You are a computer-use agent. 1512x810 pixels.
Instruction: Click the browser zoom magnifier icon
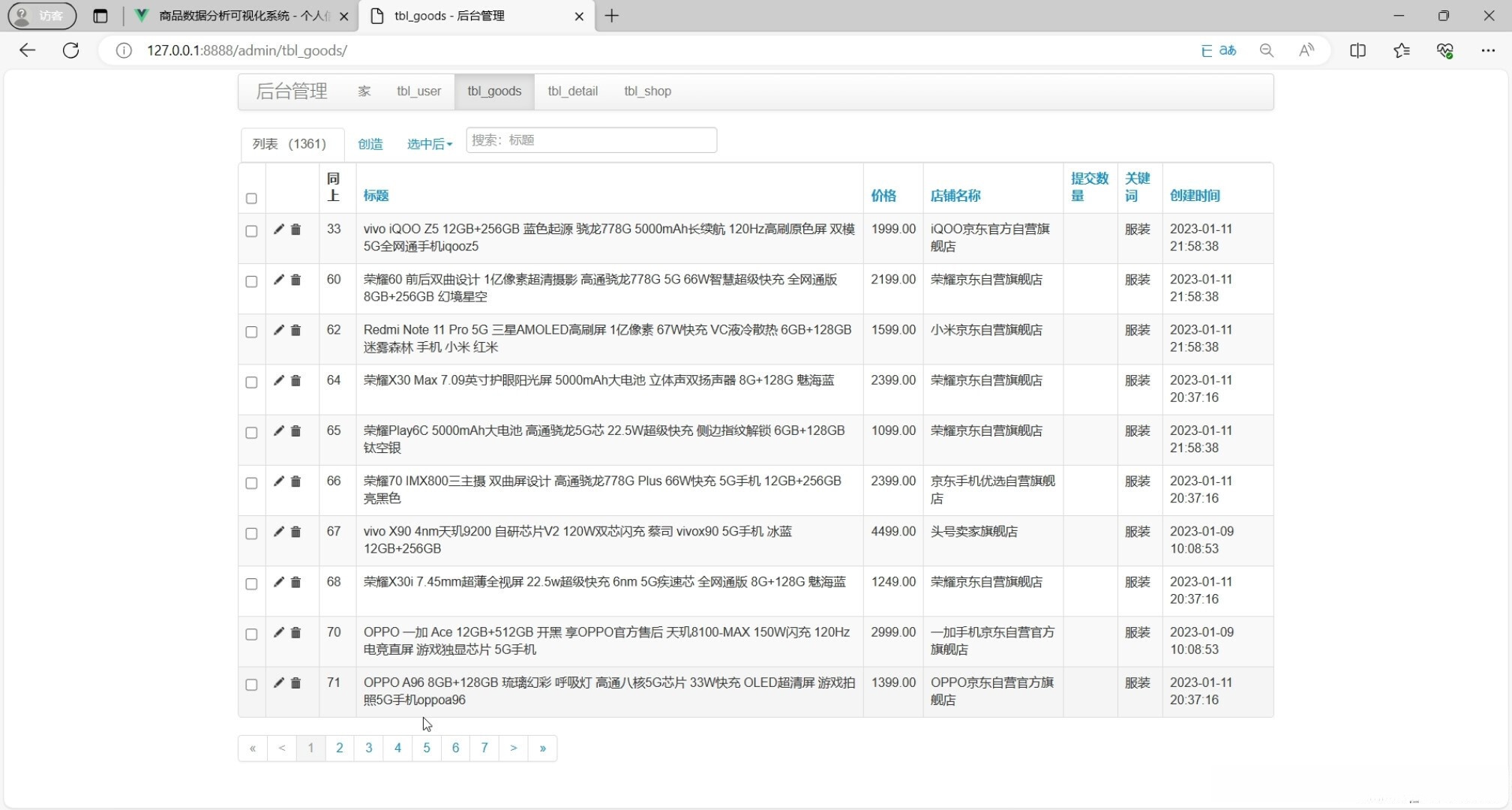tap(1266, 50)
